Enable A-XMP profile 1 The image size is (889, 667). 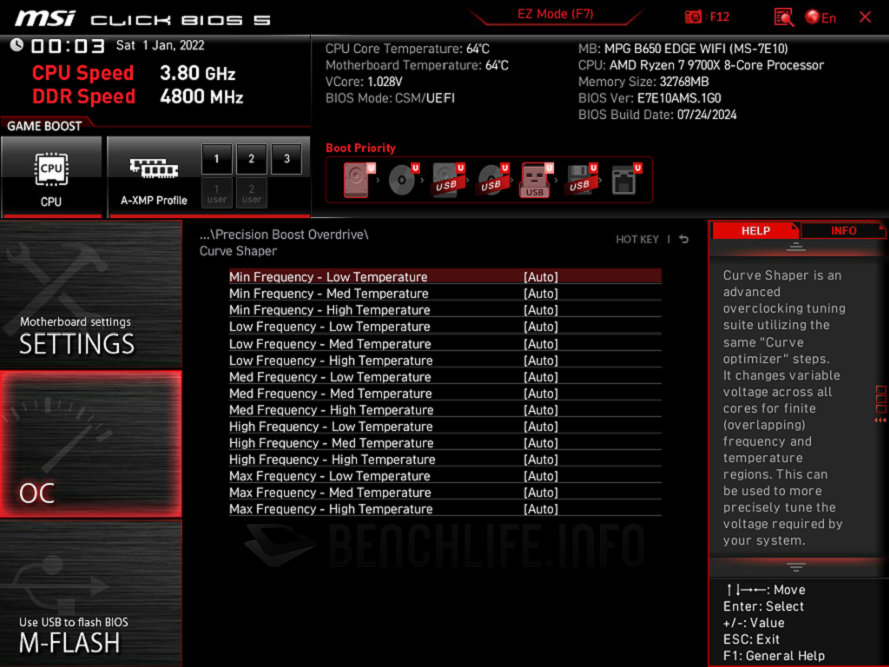pos(216,159)
